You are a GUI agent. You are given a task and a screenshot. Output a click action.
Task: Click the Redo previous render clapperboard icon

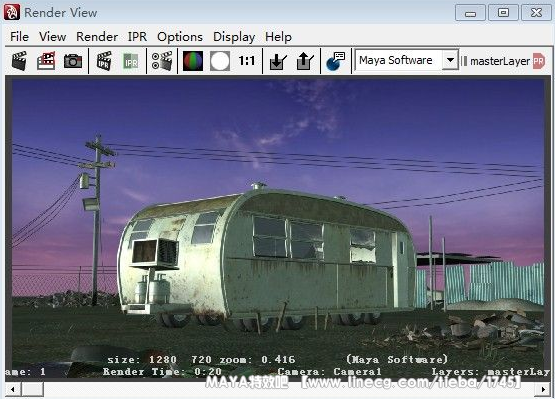(19, 61)
